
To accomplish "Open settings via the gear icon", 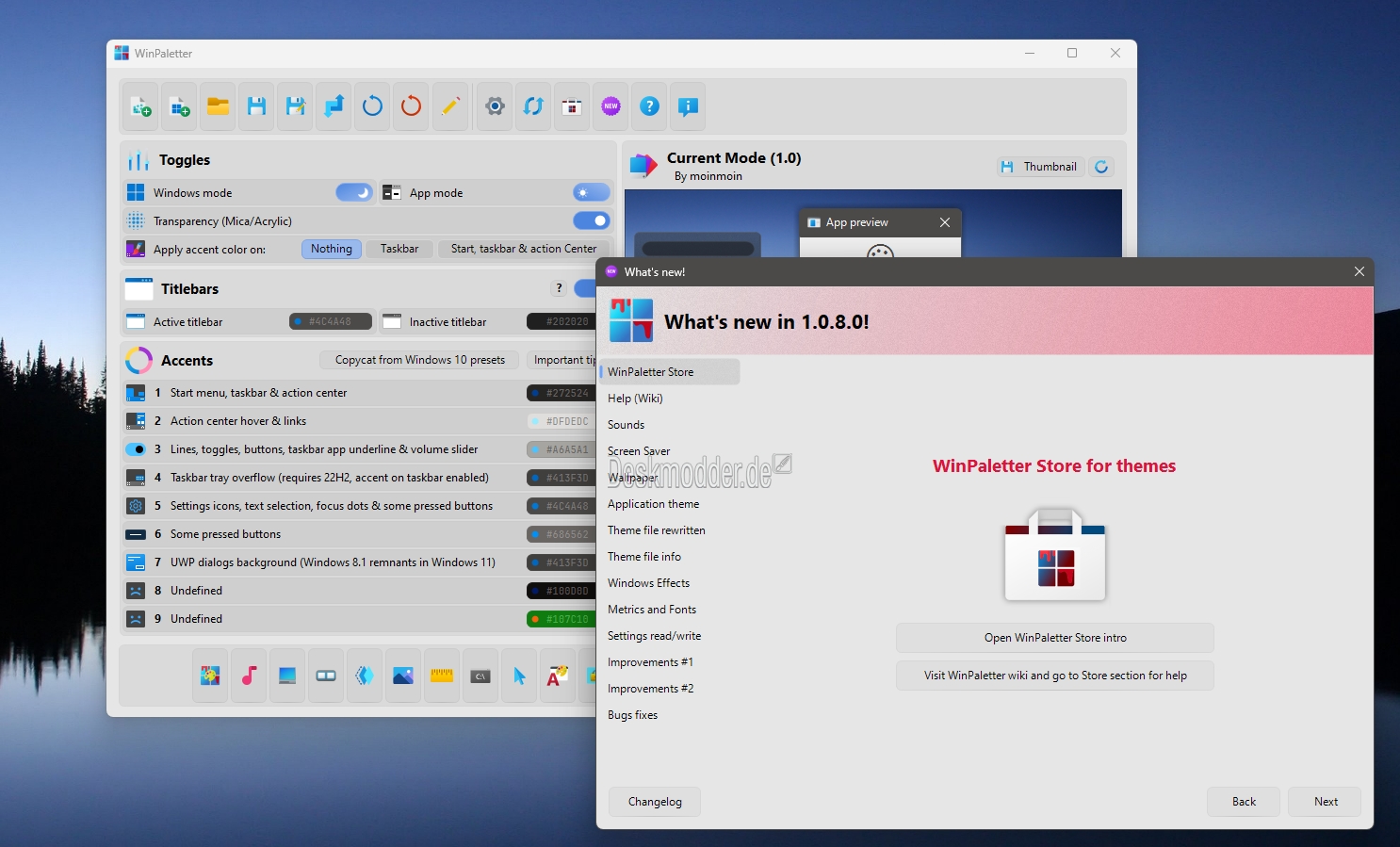I will pyautogui.click(x=495, y=106).
